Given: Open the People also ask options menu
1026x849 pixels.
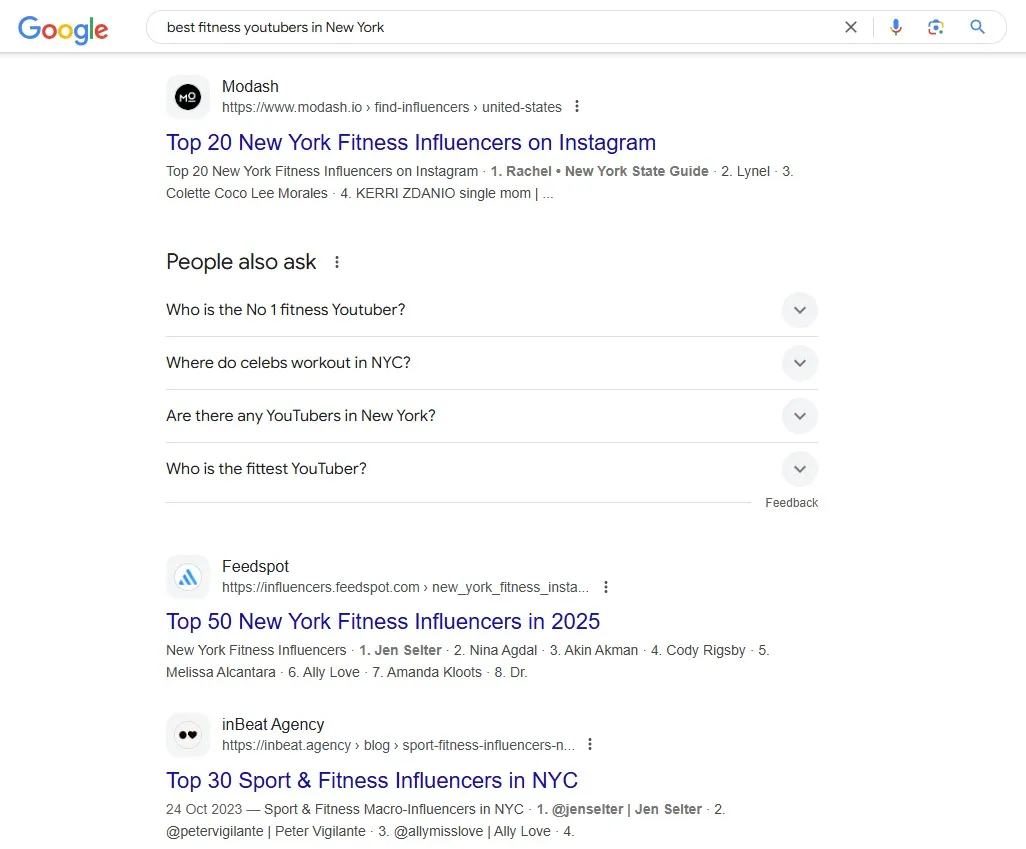Looking at the screenshot, I should tap(336, 261).
